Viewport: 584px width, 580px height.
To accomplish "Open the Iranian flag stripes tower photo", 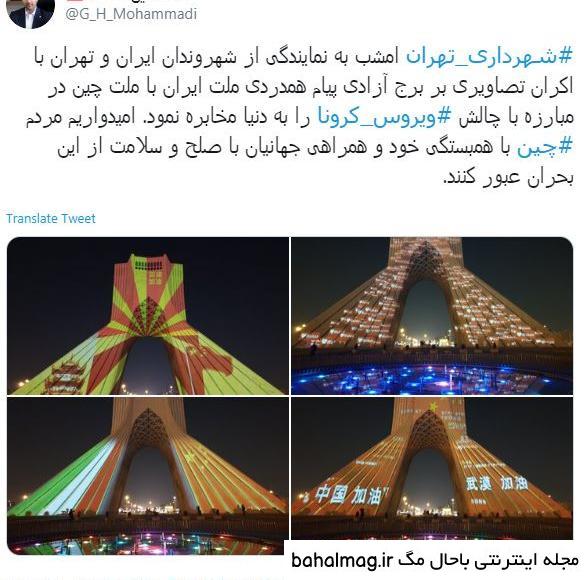I will 148,476.
